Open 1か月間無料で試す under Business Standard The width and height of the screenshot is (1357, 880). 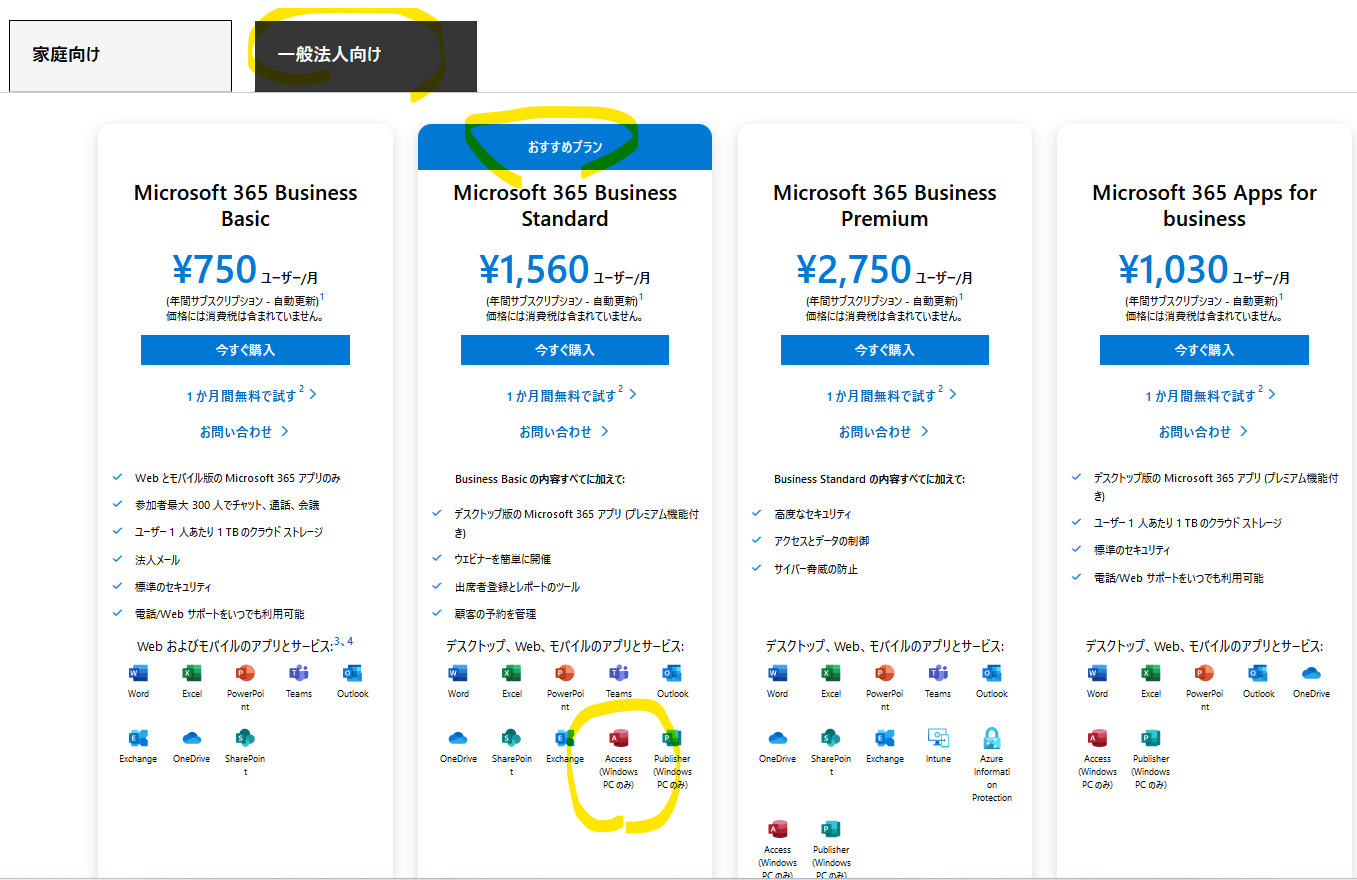[x=571, y=395]
